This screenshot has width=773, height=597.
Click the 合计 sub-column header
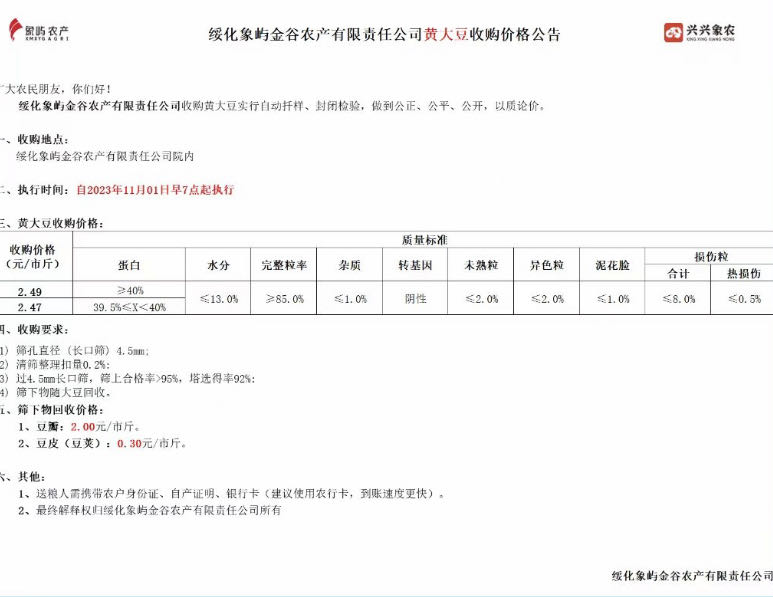tap(678, 274)
